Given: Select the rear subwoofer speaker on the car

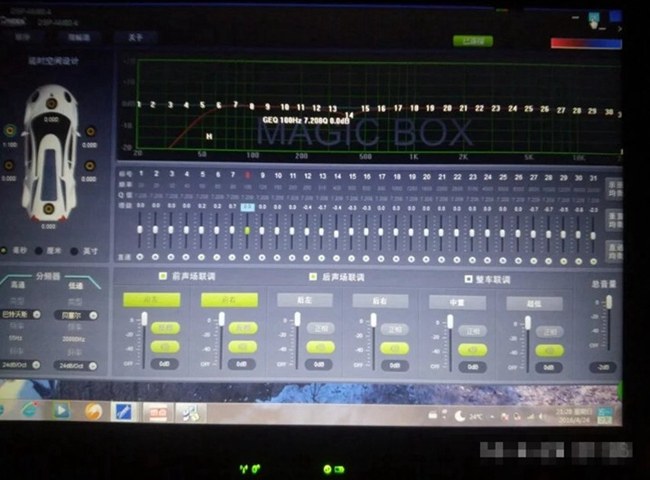Looking at the screenshot, I should coord(49,209).
